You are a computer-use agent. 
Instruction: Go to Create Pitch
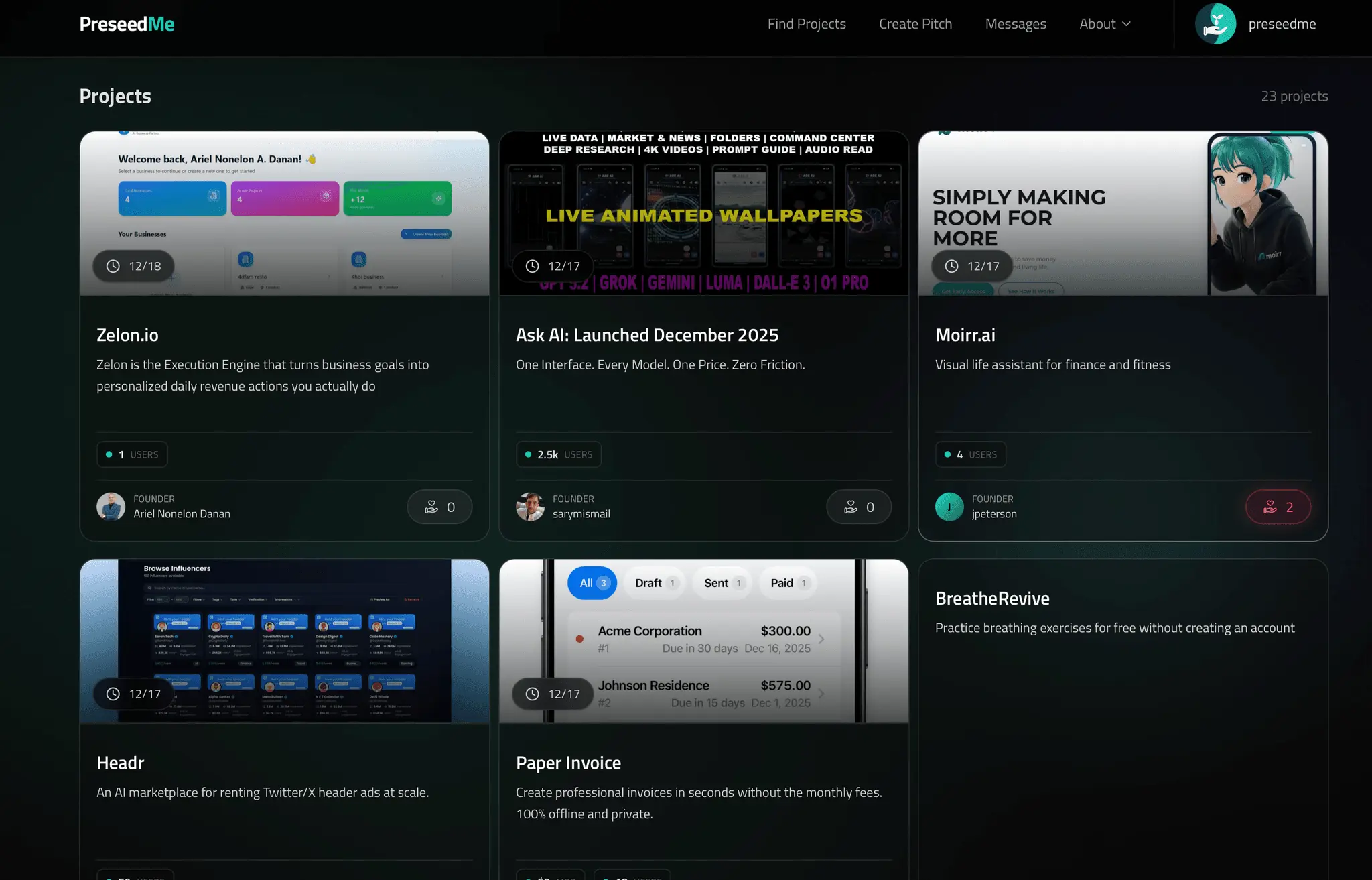pyautogui.click(x=915, y=24)
